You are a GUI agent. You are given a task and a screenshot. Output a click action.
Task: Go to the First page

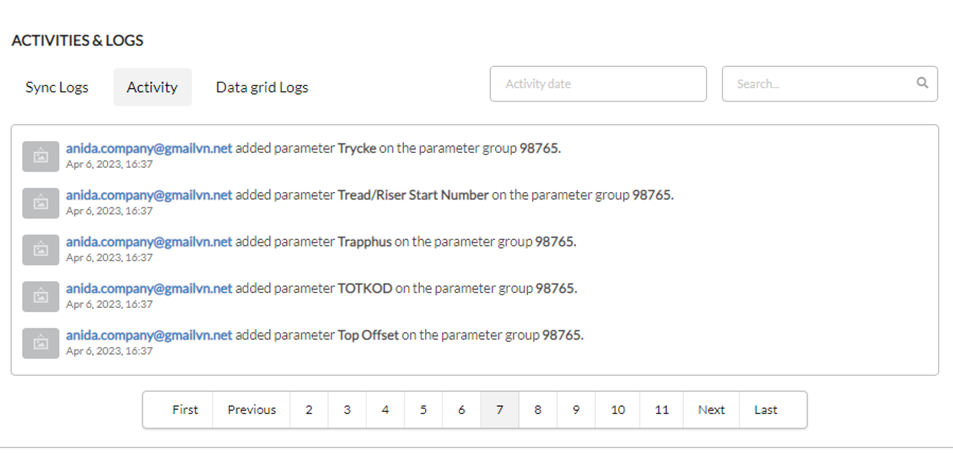(x=185, y=409)
